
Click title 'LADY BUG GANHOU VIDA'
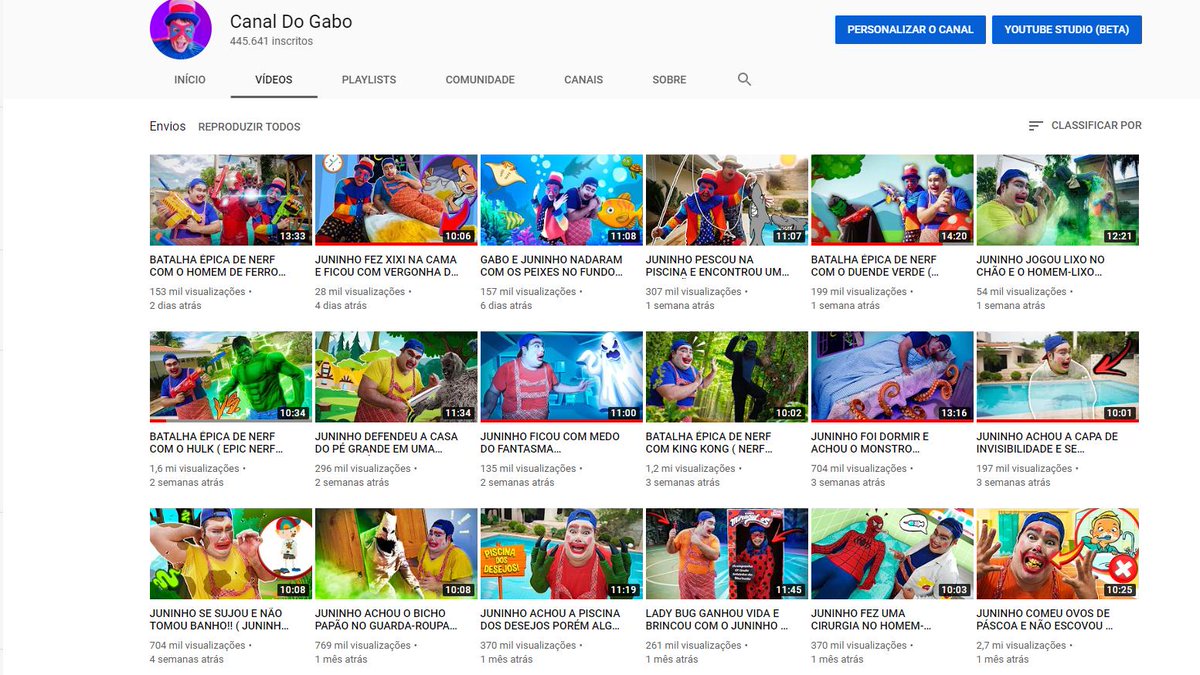717,620
